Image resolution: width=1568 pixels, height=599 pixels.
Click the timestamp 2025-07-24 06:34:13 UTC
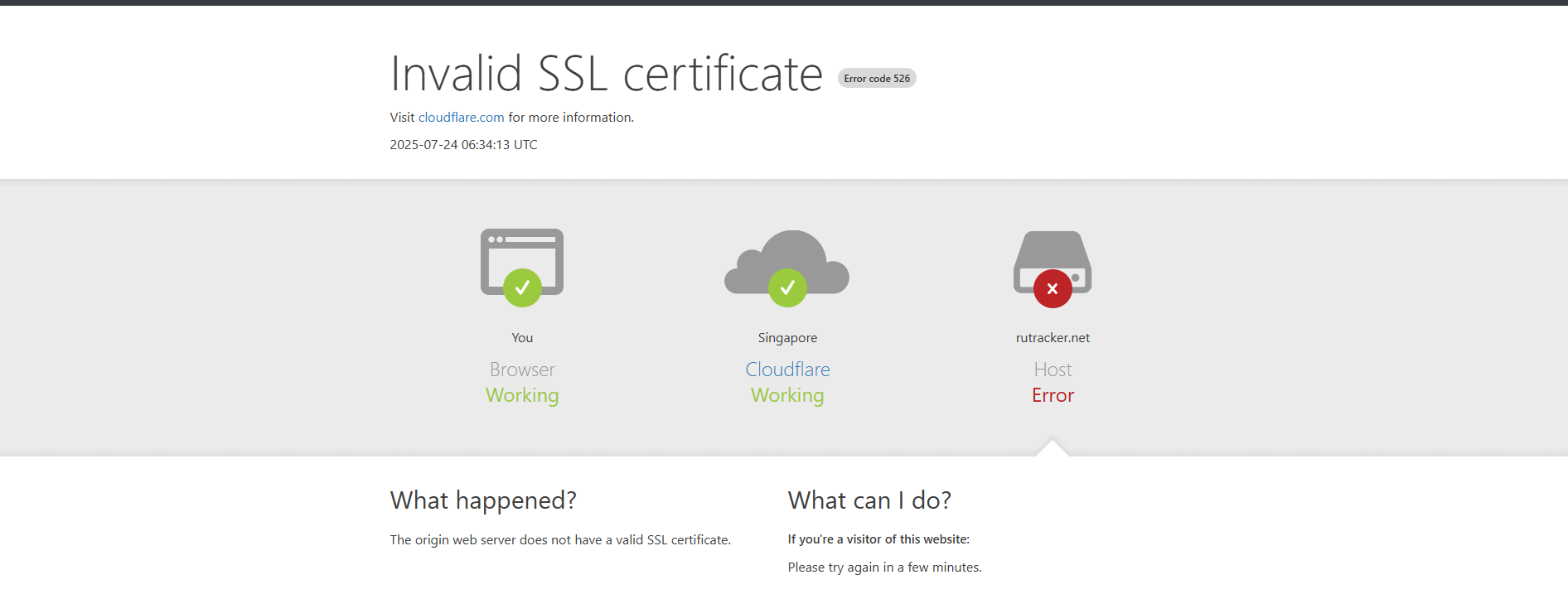(x=463, y=144)
